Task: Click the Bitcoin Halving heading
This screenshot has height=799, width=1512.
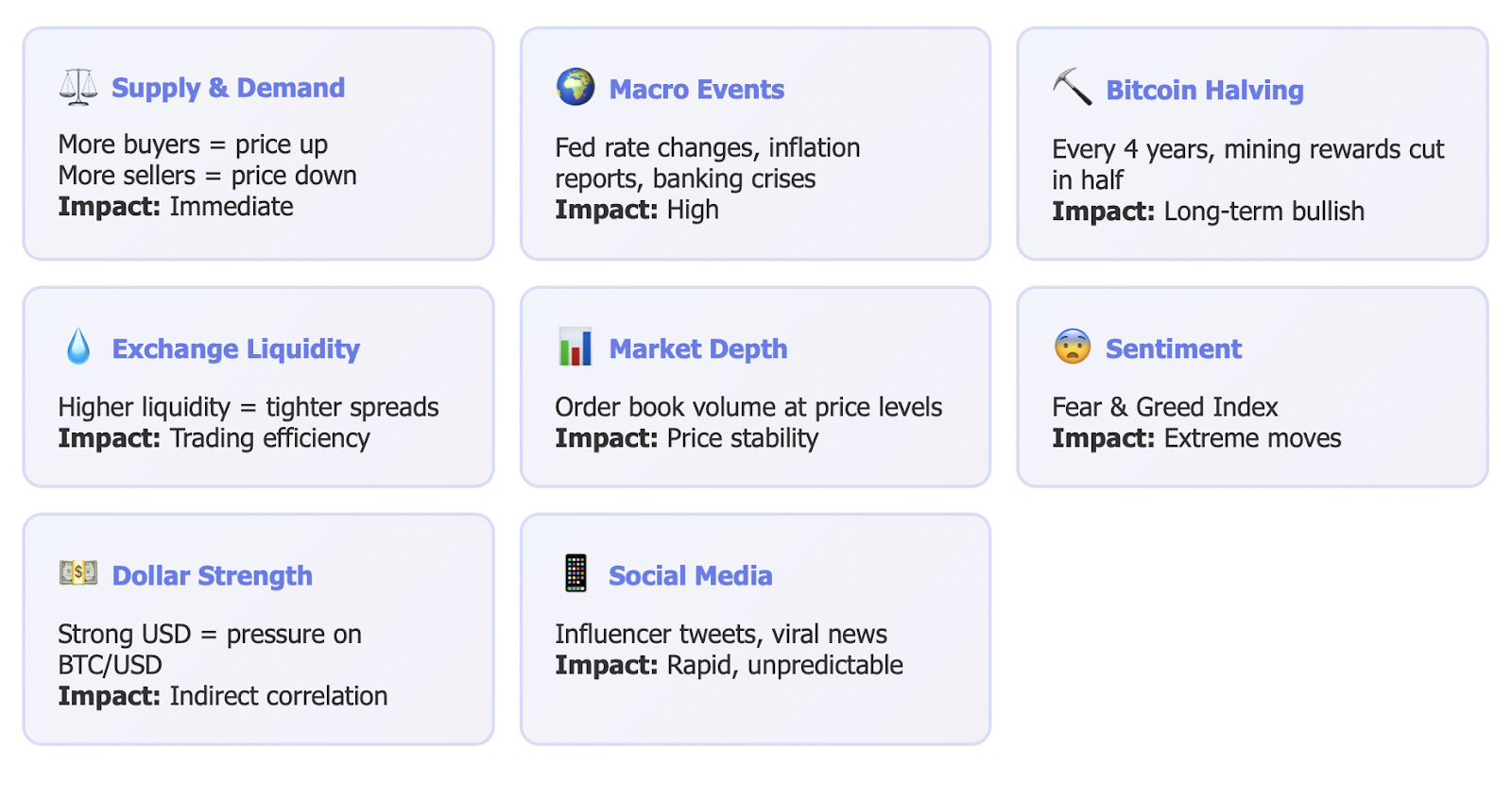Action: click(1205, 91)
